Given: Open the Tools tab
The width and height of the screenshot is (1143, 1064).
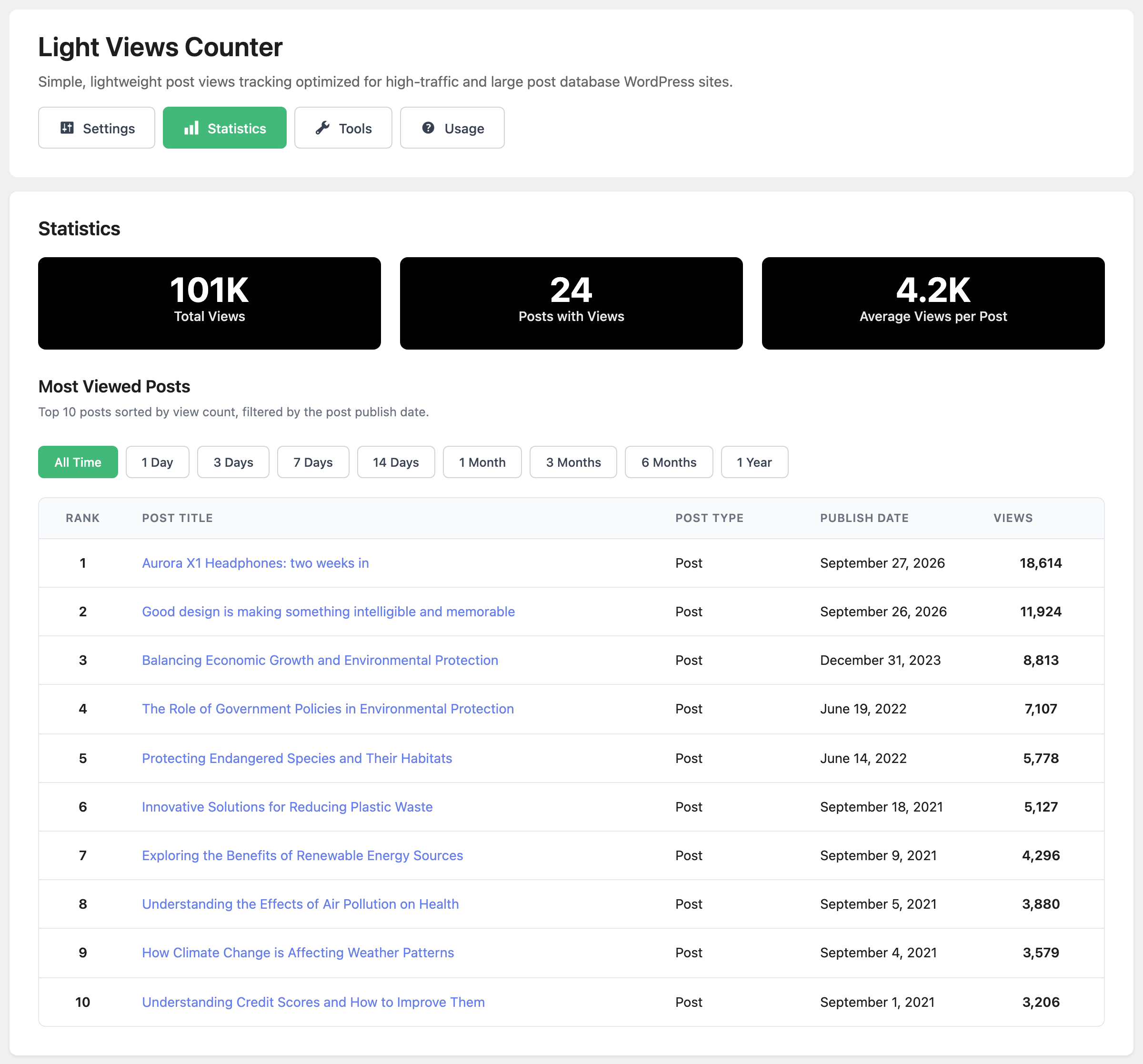Looking at the screenshot, I should (x=343, y=128).
